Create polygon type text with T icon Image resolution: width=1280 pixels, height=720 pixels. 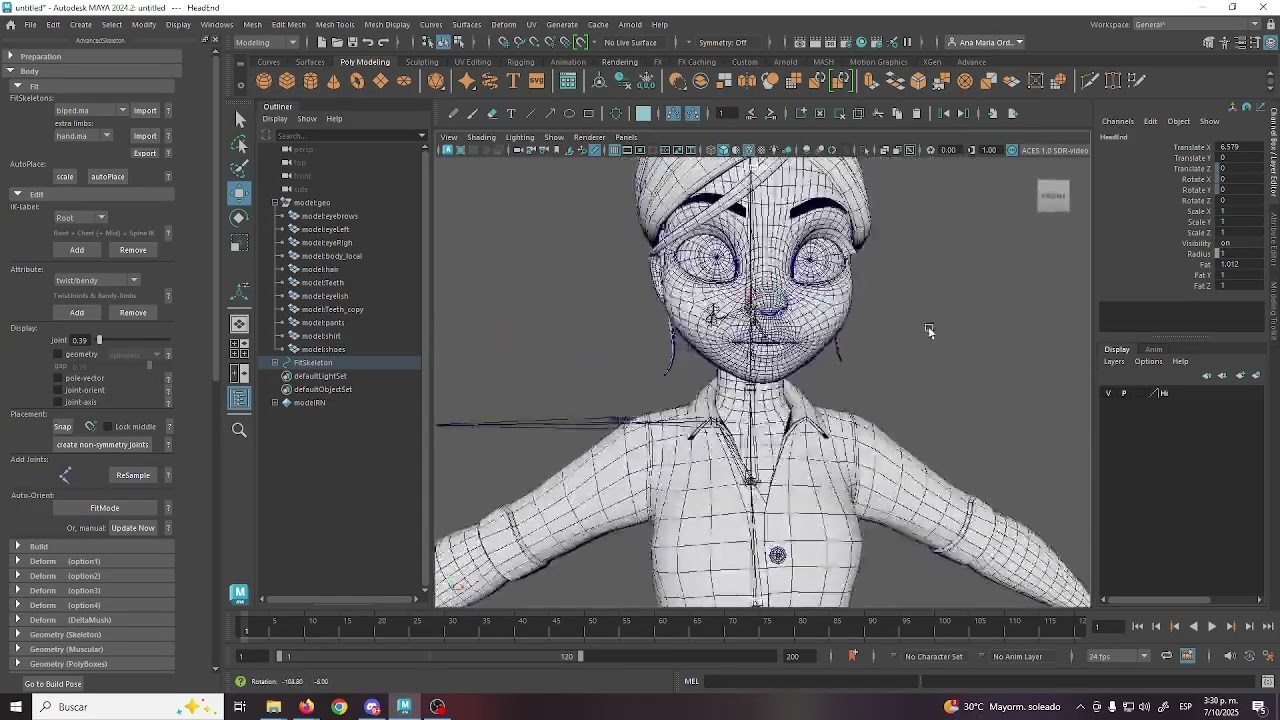(x=513, y=81)
